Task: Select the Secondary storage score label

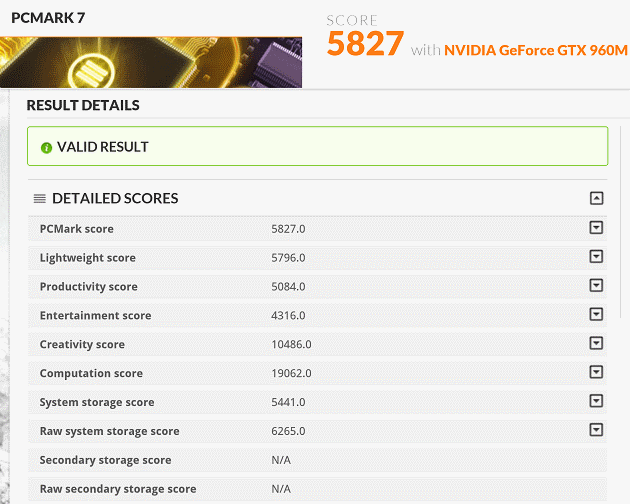Action: coord(105,460)
